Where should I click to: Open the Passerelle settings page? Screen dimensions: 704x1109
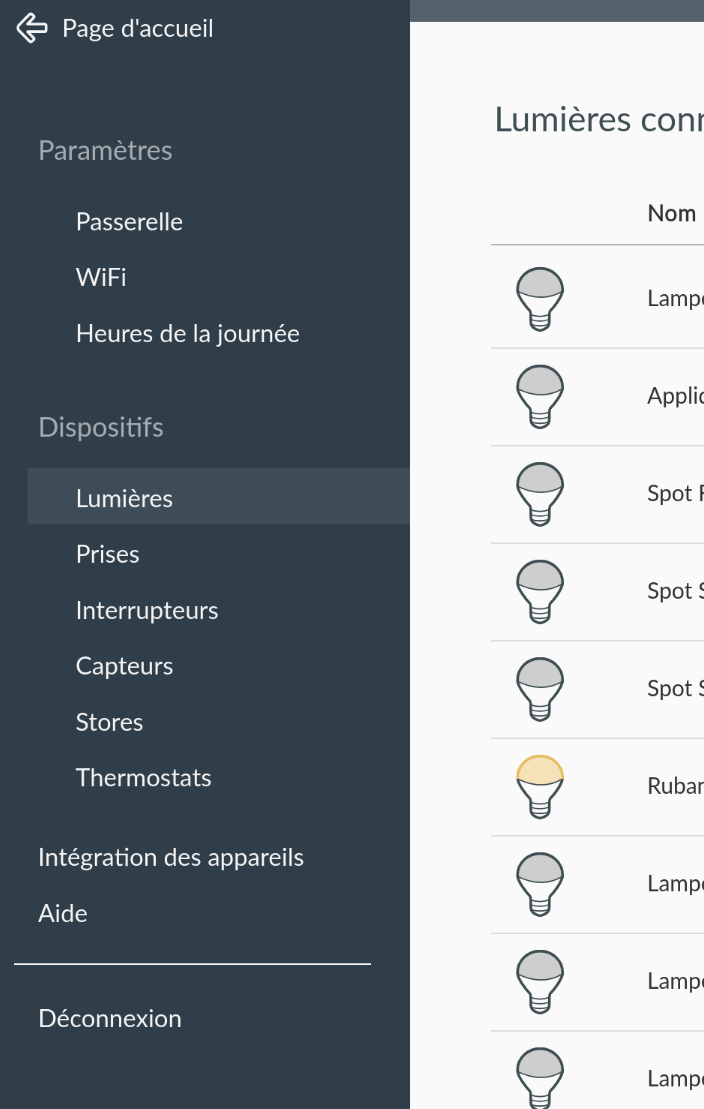click(x=129, y=221)
